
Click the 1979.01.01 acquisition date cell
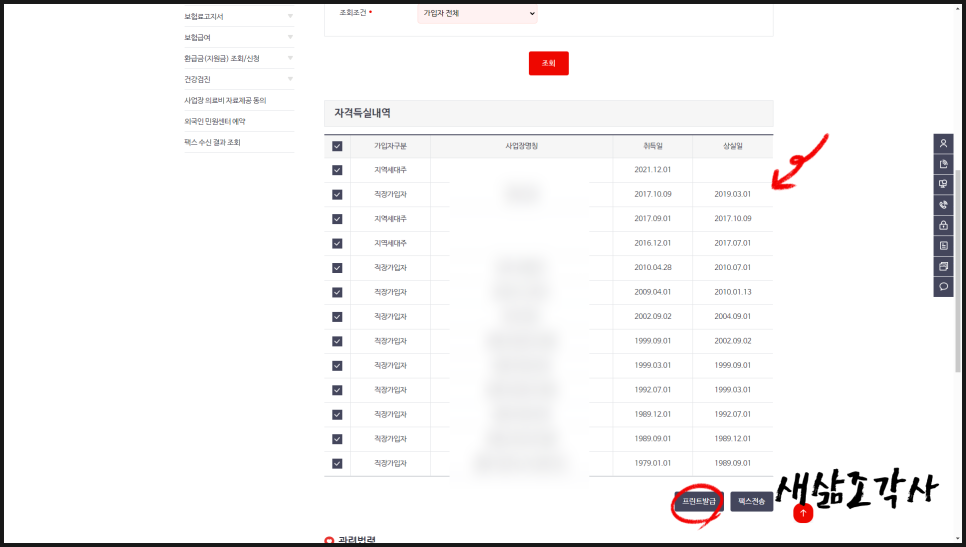pos(652,463)
